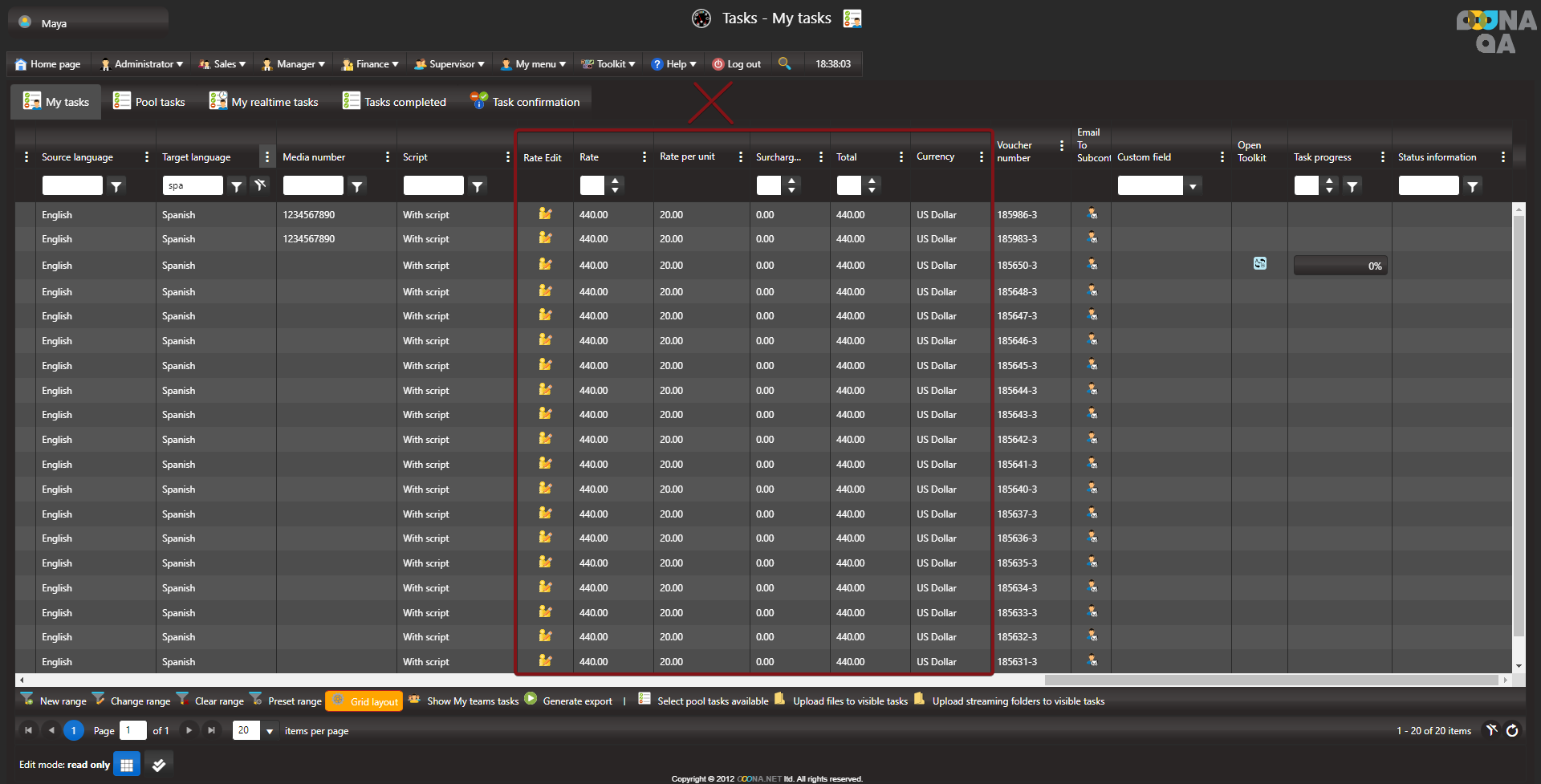Click the refresh grid icon

[1512, 730]
